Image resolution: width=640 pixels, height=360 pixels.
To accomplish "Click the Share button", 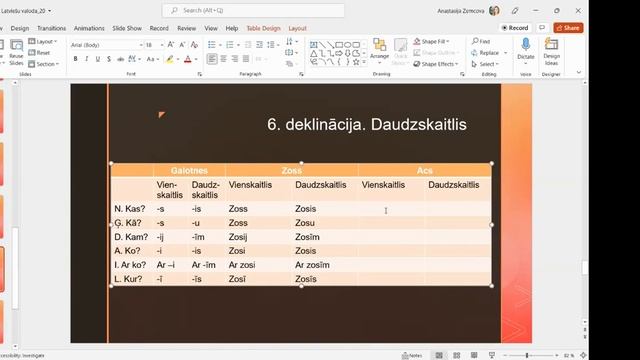I will [x=568, y=28].
